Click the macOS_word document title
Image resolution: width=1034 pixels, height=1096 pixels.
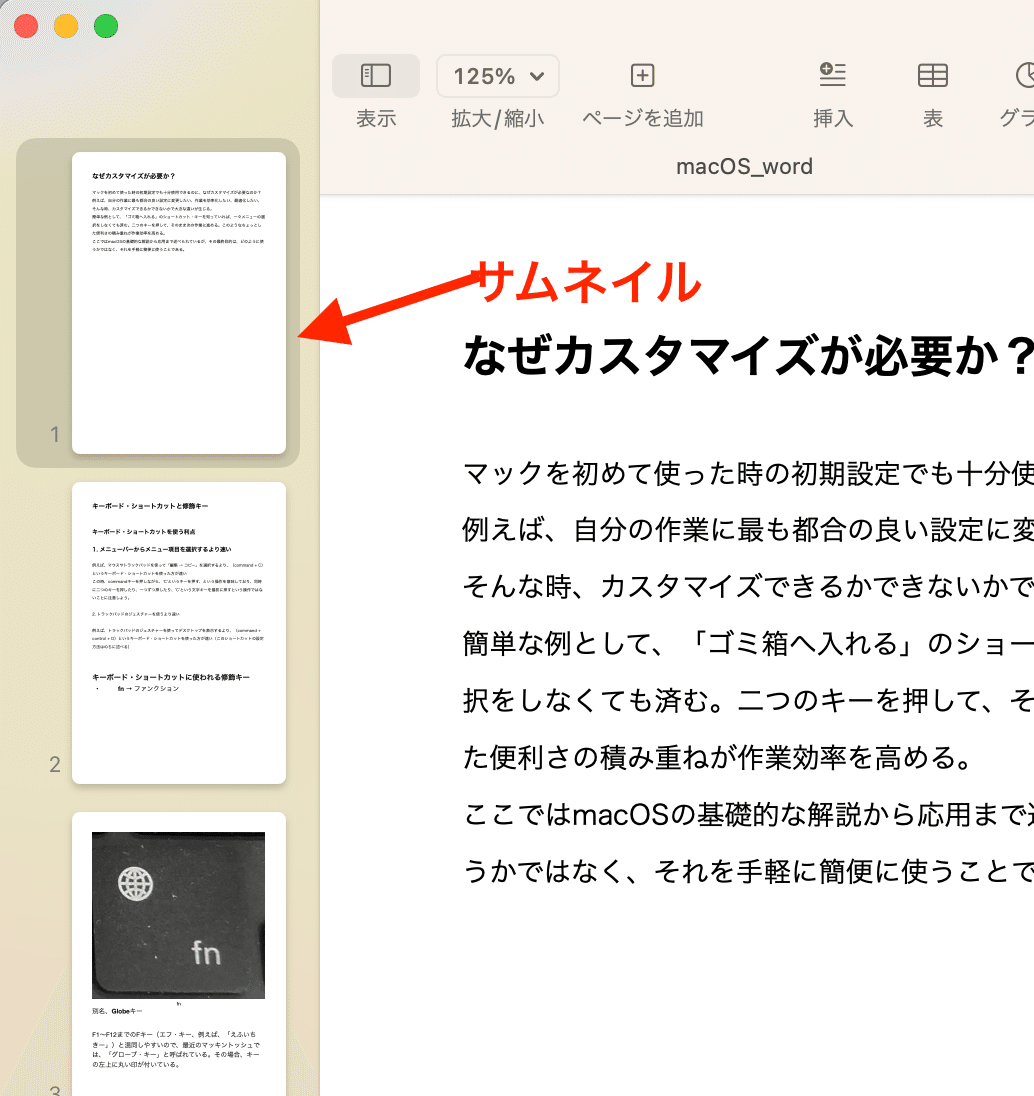(744, 166)
